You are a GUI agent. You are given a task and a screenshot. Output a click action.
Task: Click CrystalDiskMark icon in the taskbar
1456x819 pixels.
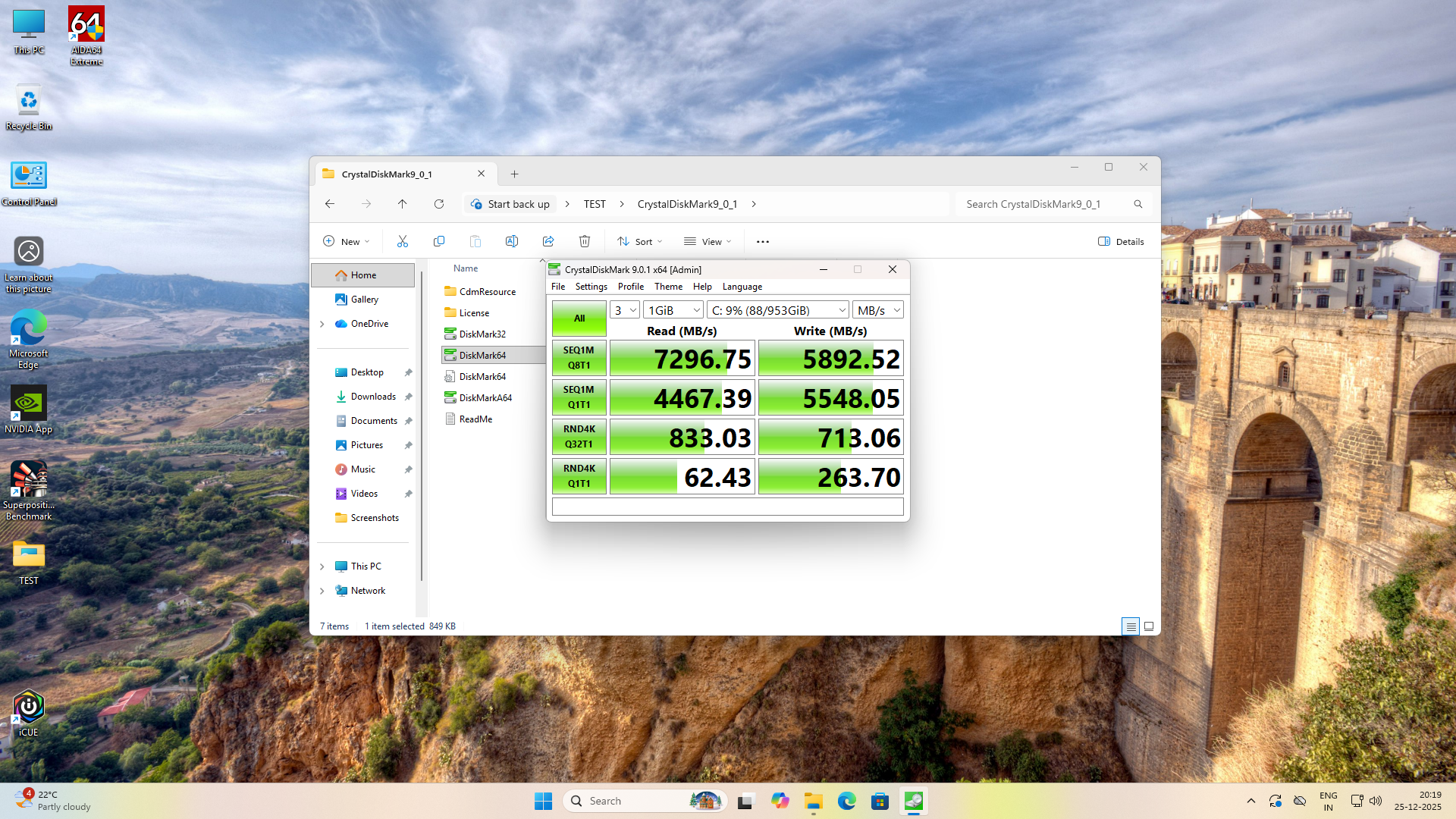(914, 801)
